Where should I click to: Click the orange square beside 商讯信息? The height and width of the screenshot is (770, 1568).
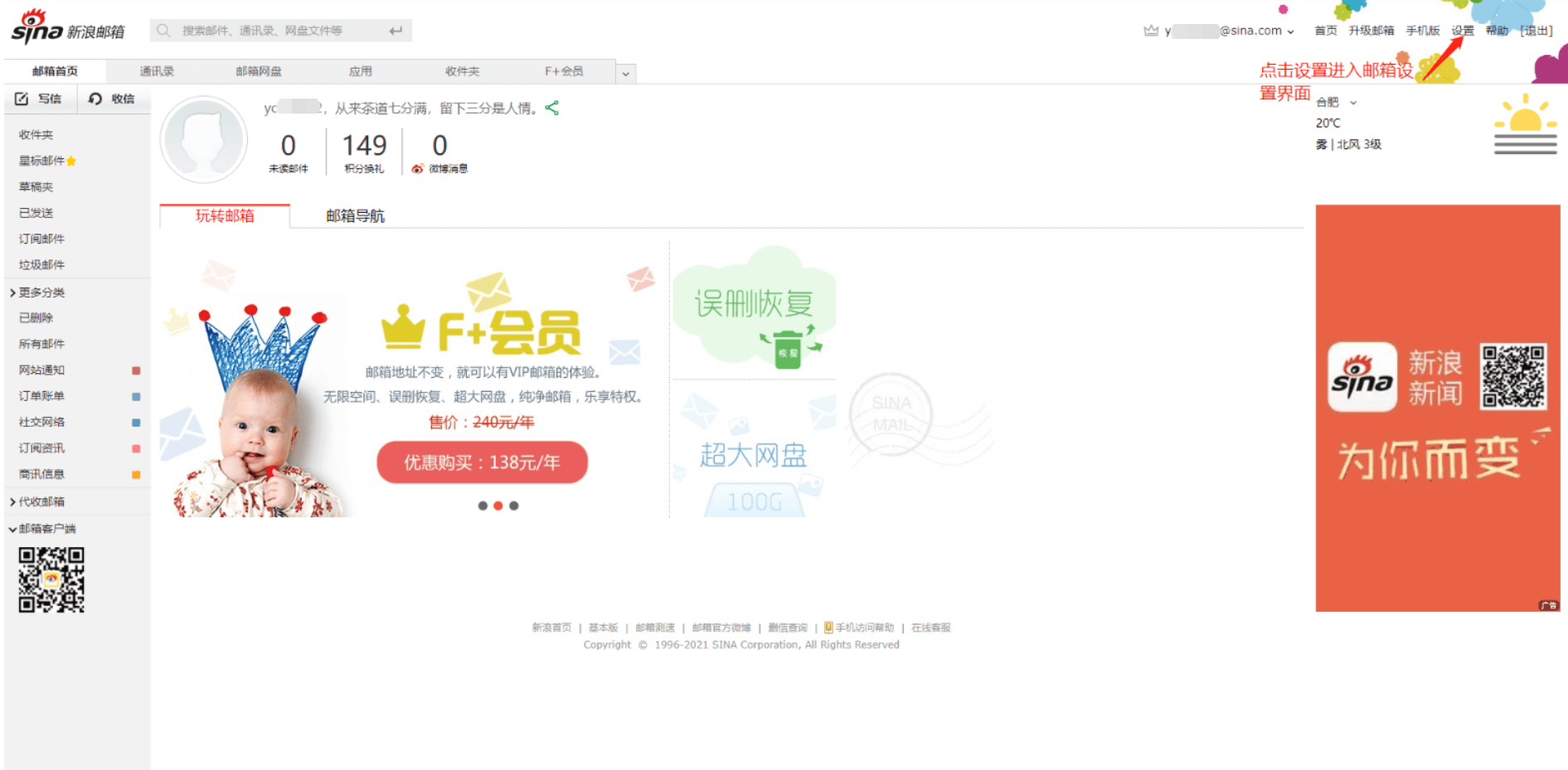pyautogui.click(x=137, y=475)
